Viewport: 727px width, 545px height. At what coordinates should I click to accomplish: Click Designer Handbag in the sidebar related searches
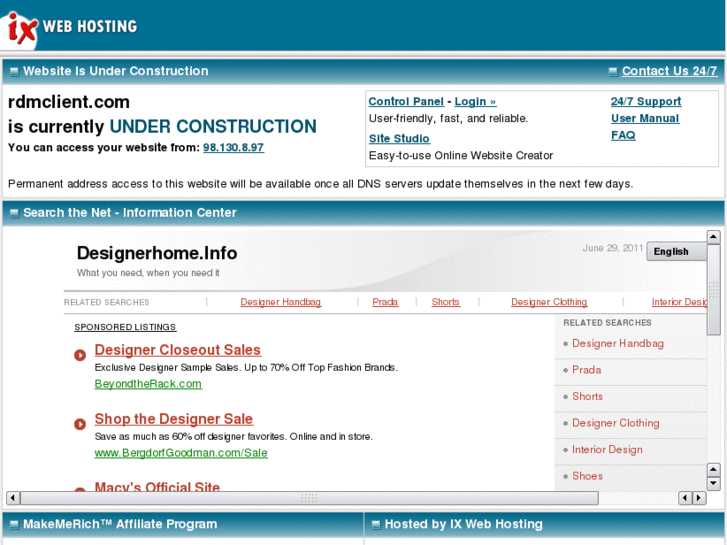pyautogui.click(x=618, y=344)
